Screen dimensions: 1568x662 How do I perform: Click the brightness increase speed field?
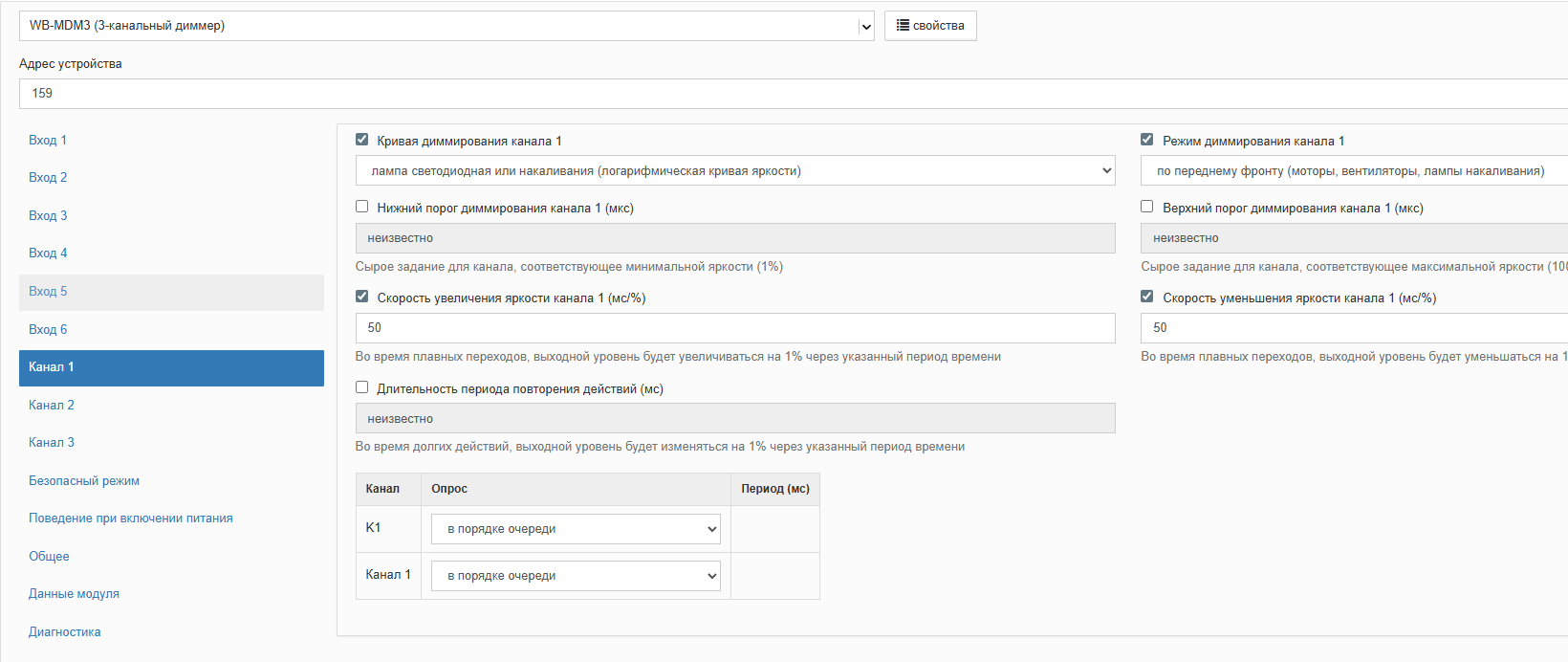click(x=734, y=328)
